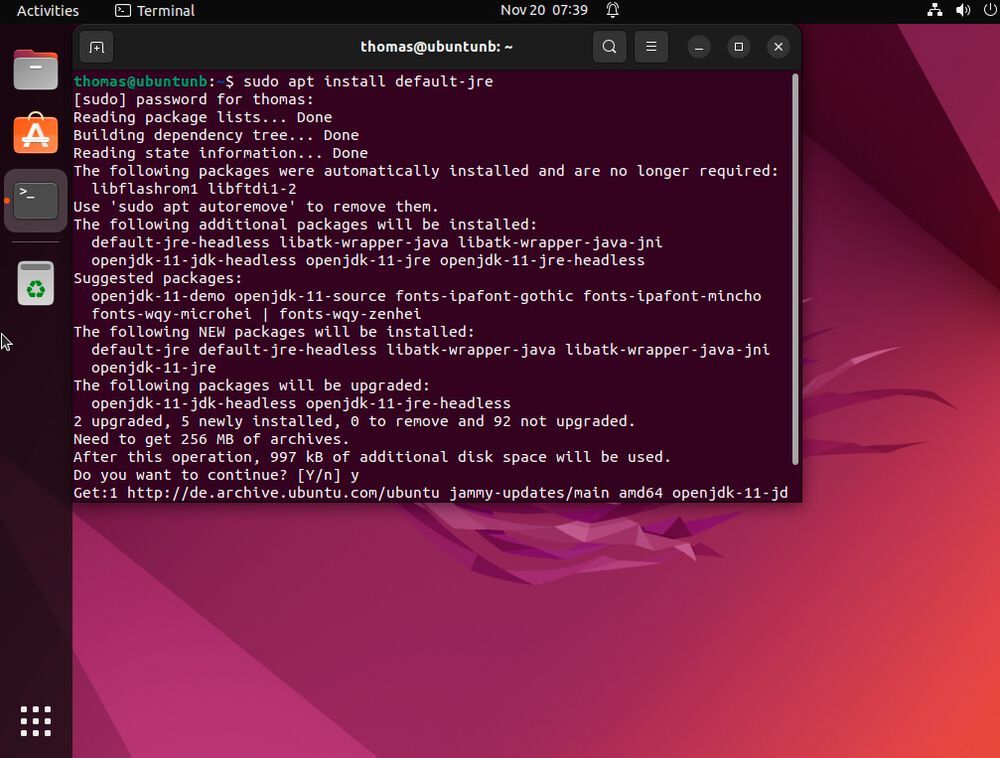Viewport: 1000px width, 758px height.
Task: Open a new terminal tab
Action: pos(96,47)
